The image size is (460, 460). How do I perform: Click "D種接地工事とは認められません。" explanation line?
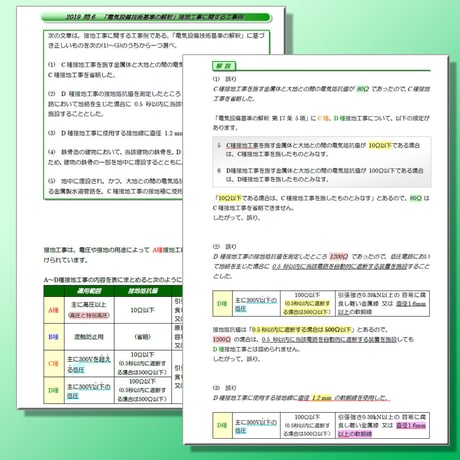tap(257, 349)
